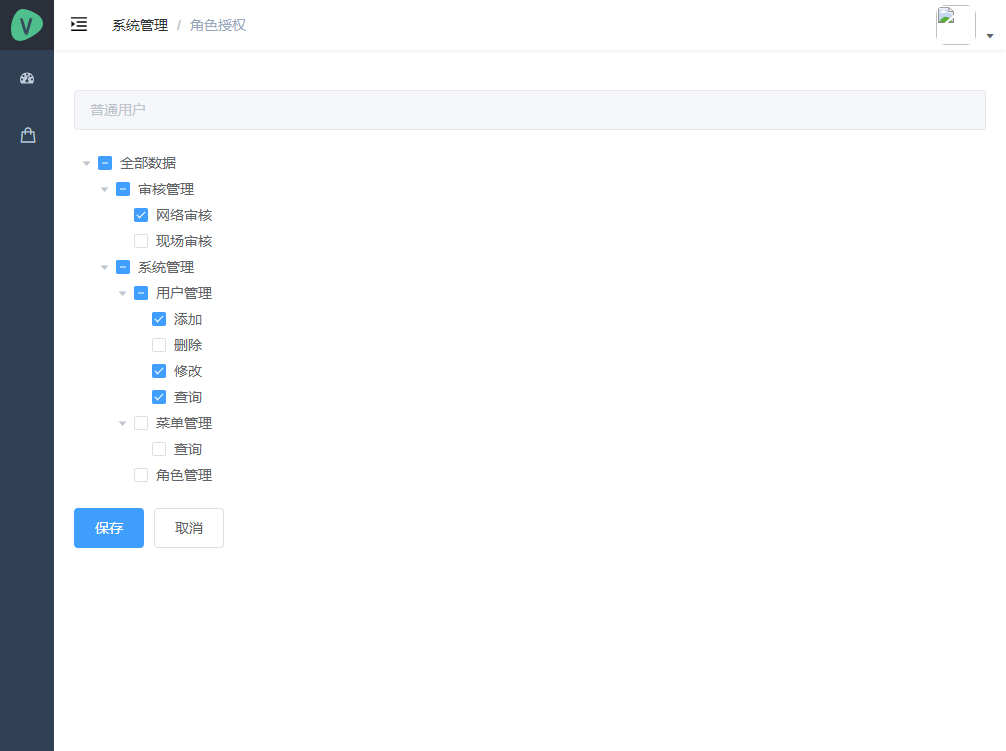Select the 审核管理 tree label
This screenshot has width=1006, height=751.
pos(166,189)
